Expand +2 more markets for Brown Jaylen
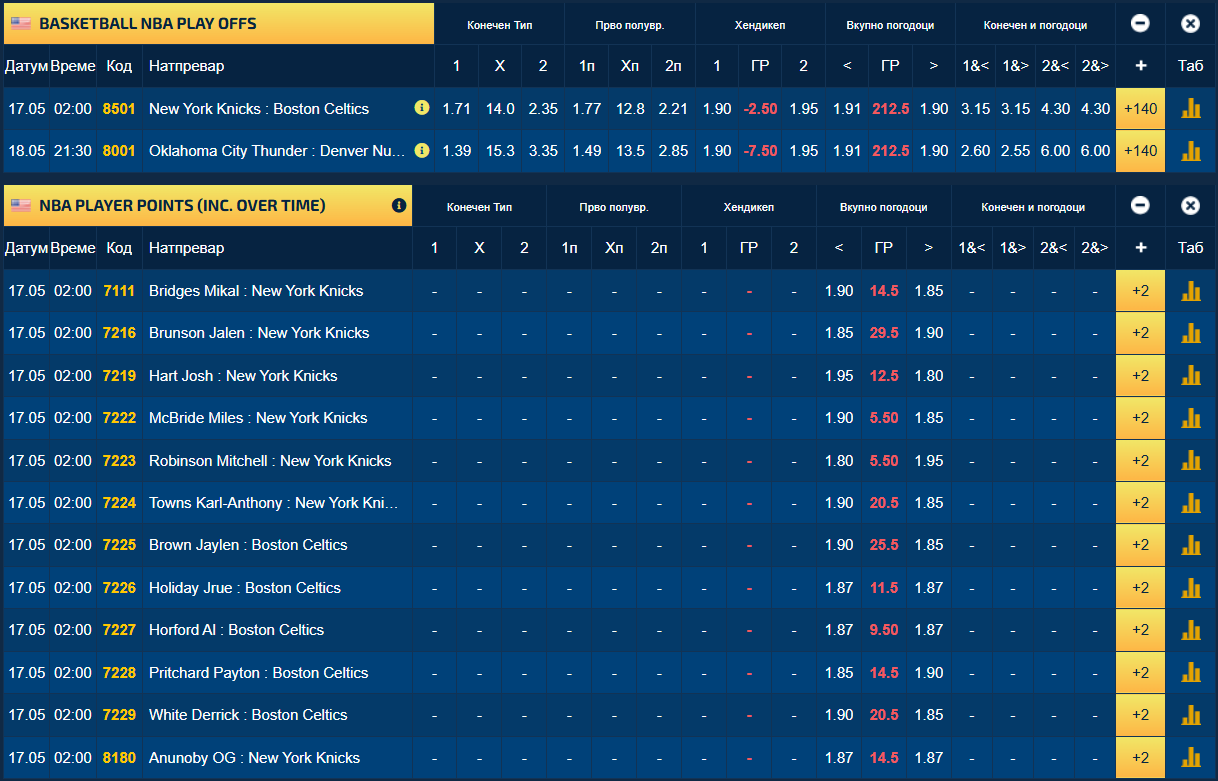This screenshot has height=781, width=1218. [x=1140, y=545]
